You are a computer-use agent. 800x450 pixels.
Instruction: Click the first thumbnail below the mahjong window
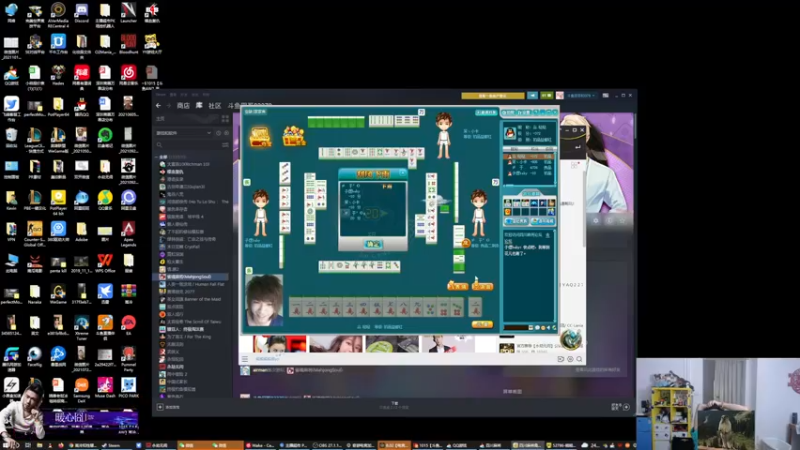(280, 344)
